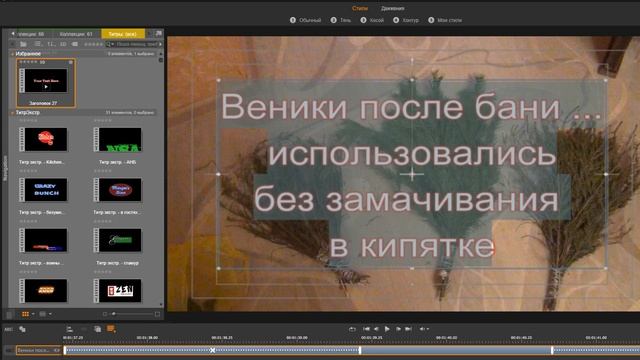Click the top-left resize handle of text box
Screen dimensions: 640x360
pyautogui.click(x=219, y=80)
